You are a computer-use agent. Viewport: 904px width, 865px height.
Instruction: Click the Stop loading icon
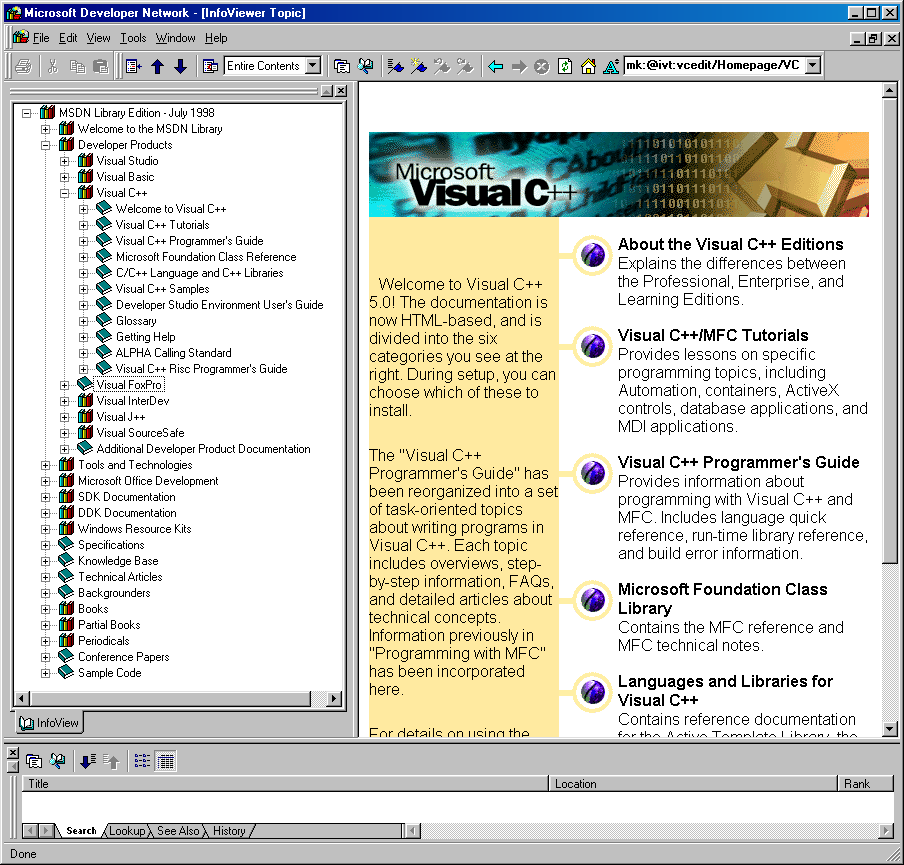pos(541,66)
